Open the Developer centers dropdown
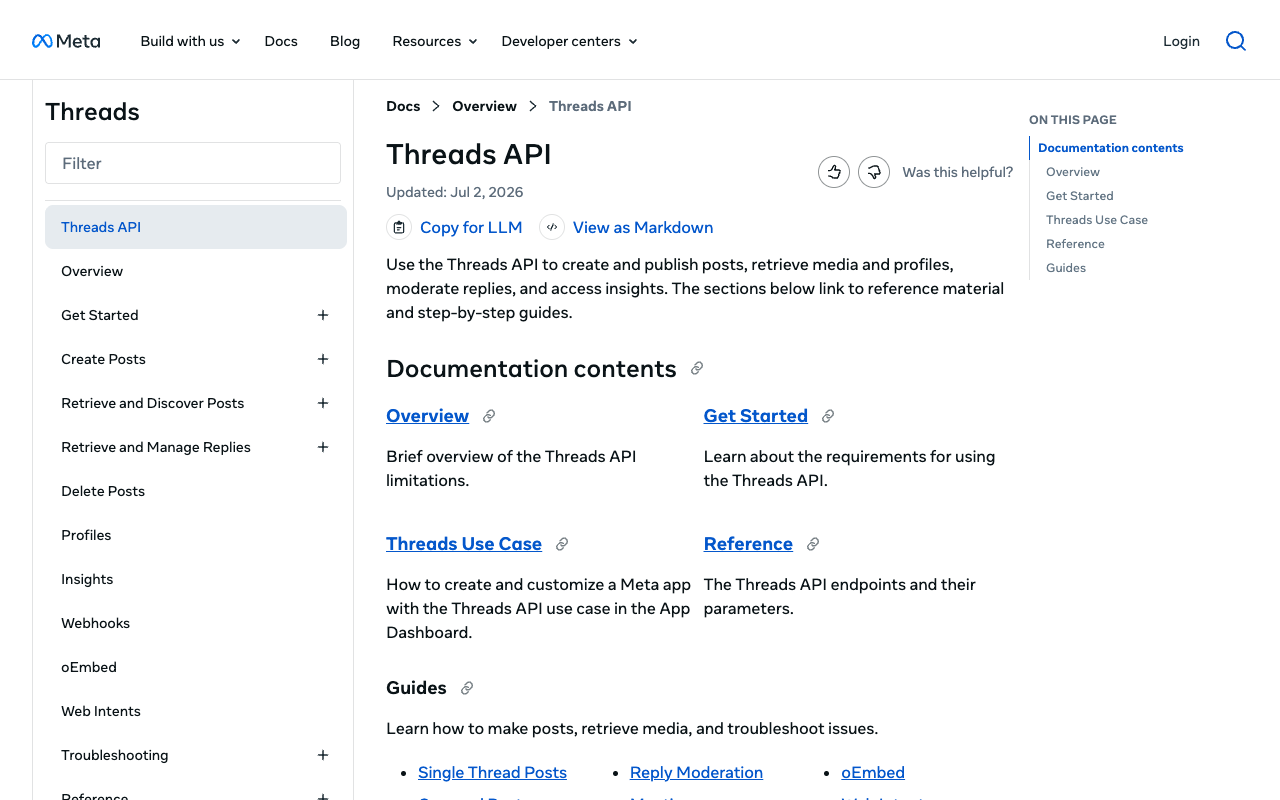 click(569, 41)
